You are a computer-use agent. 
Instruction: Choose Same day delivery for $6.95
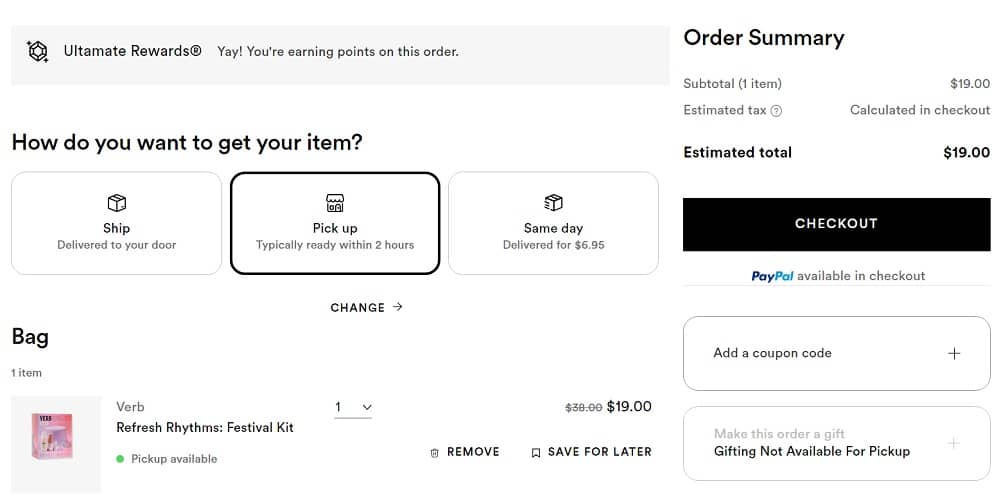point(553,223)
